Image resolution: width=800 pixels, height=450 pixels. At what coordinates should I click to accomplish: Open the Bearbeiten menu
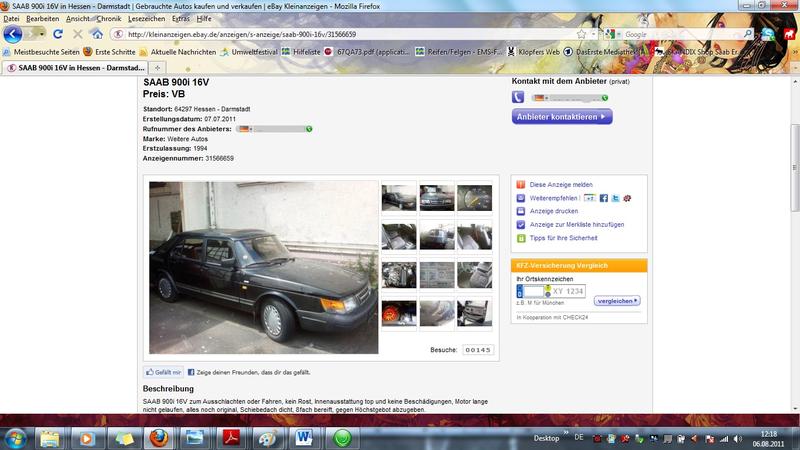coord(42,19)
